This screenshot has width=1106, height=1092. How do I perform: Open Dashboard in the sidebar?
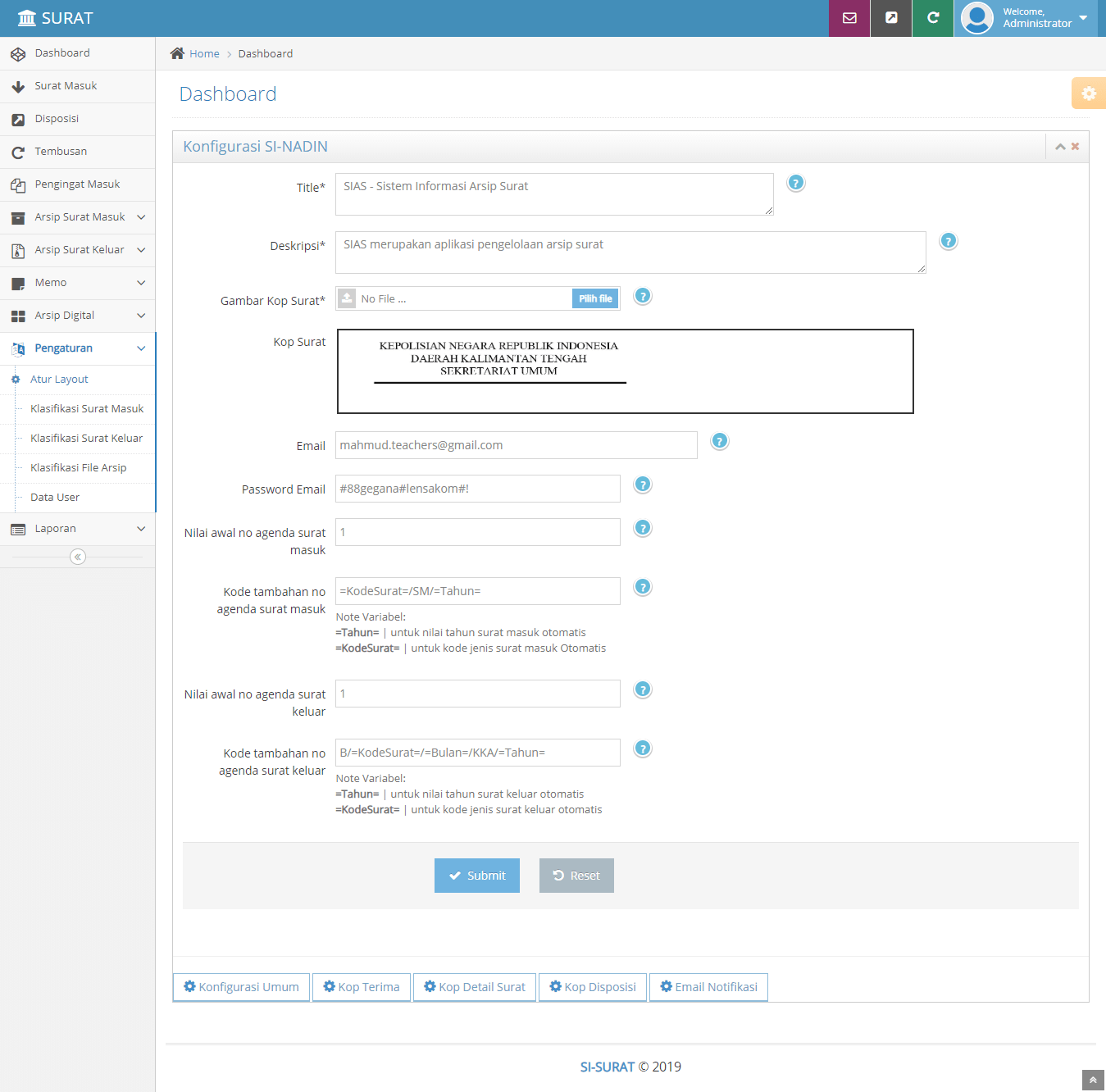click(78, 53)
